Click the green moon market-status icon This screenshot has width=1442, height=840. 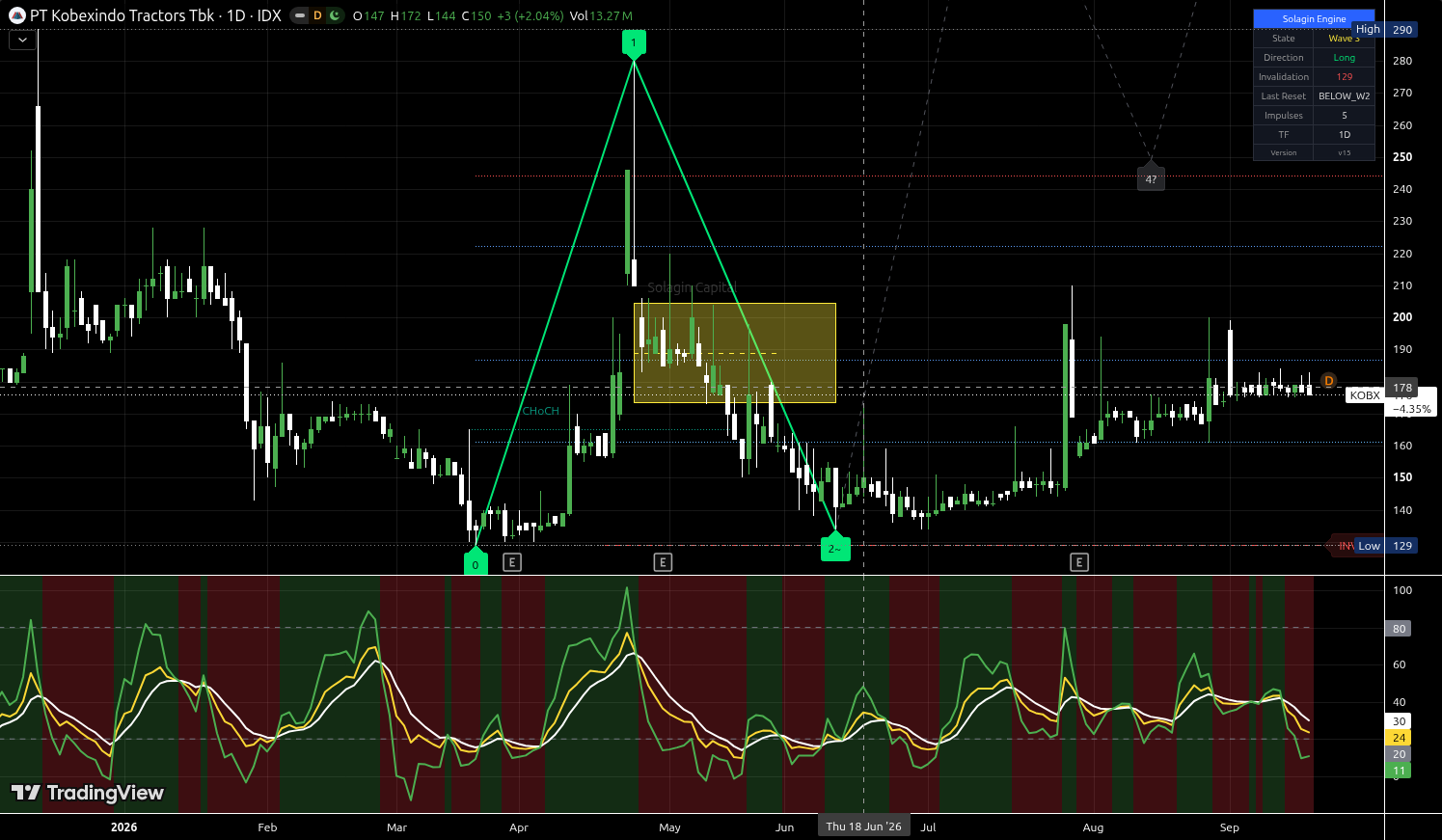[334, 15]
